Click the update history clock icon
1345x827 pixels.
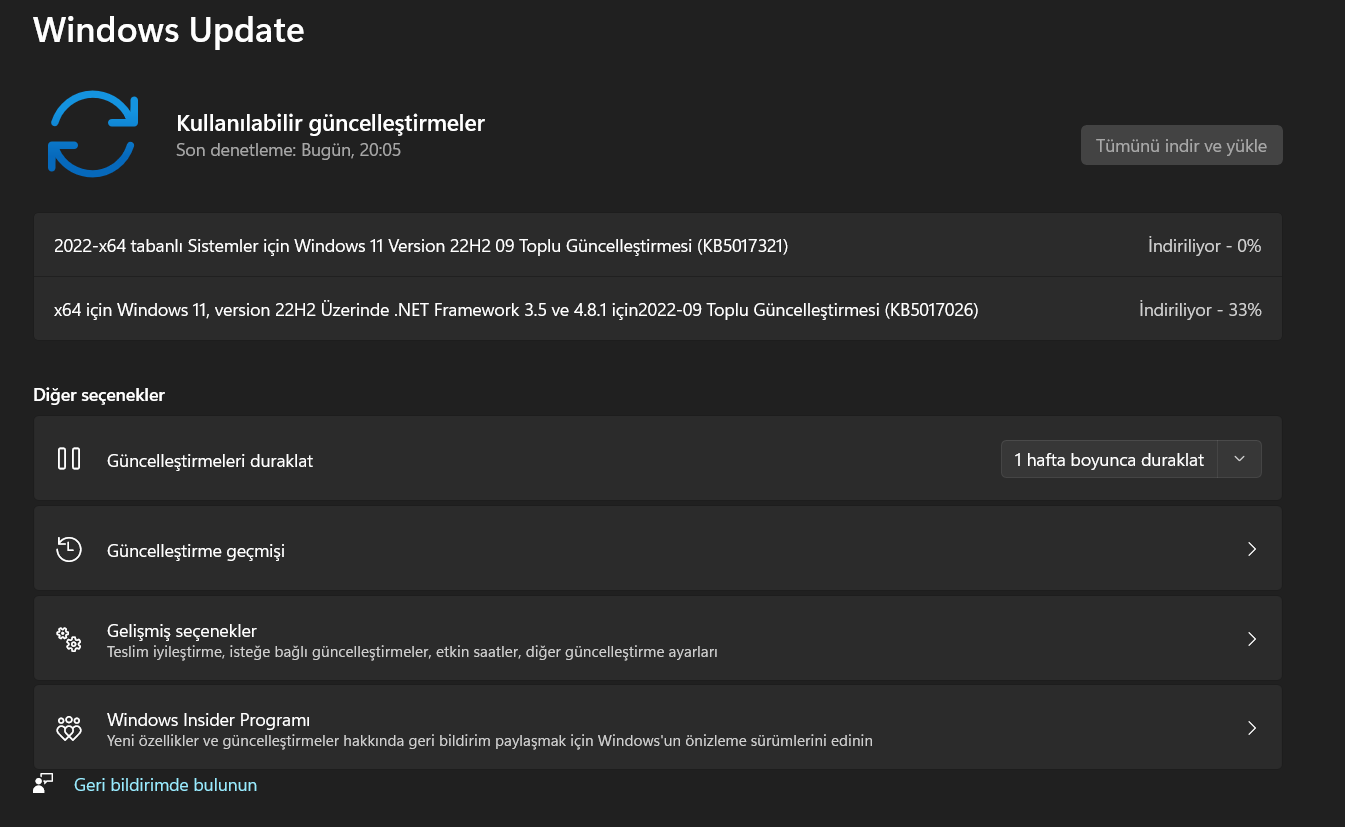[x=69, y=549]
